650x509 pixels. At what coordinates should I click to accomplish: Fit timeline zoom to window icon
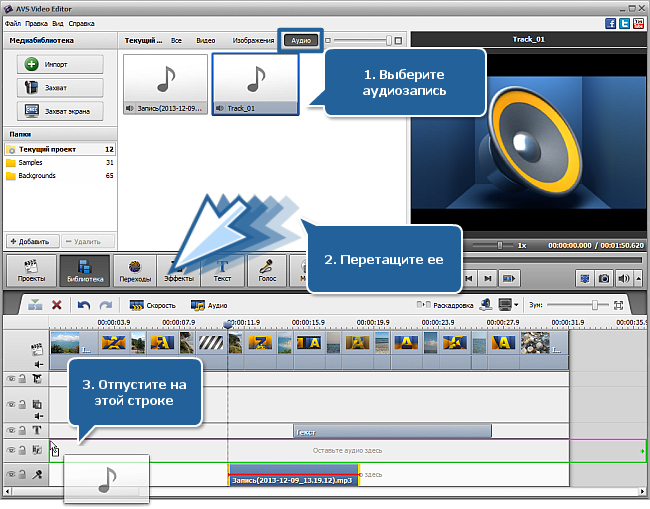click(x=618, y=305)
